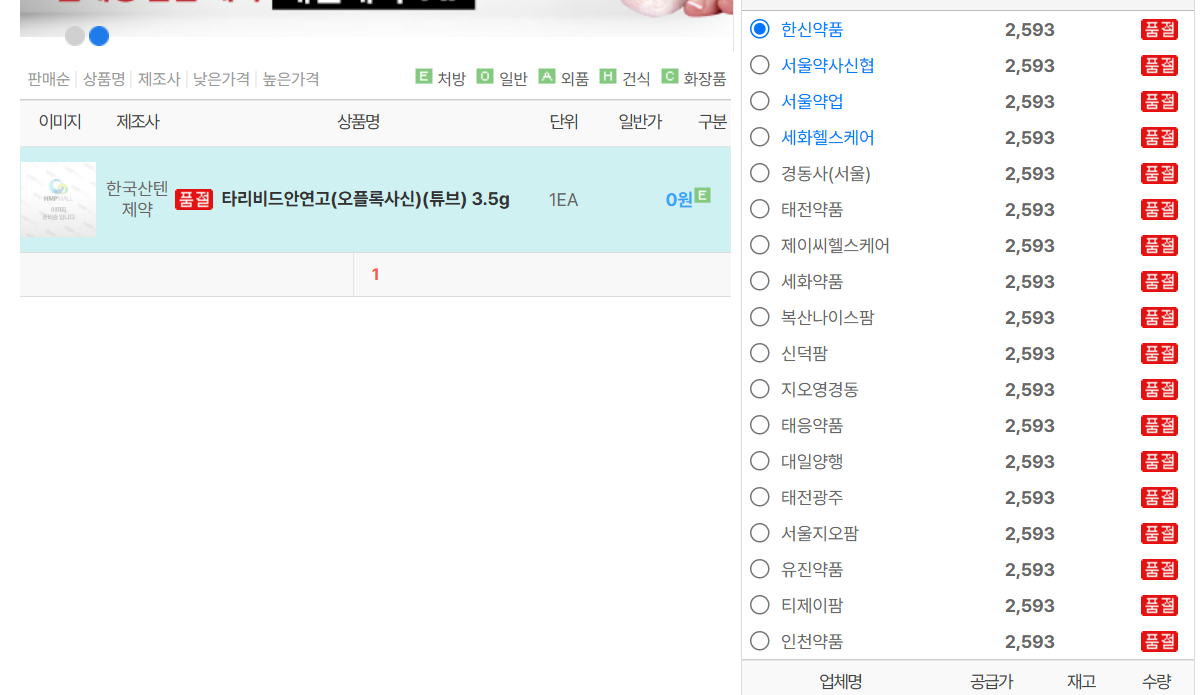Click the 품절 badge in 서울약업 row
The width and height of the screenshot is (1201, 695).
pos(1159,101)
